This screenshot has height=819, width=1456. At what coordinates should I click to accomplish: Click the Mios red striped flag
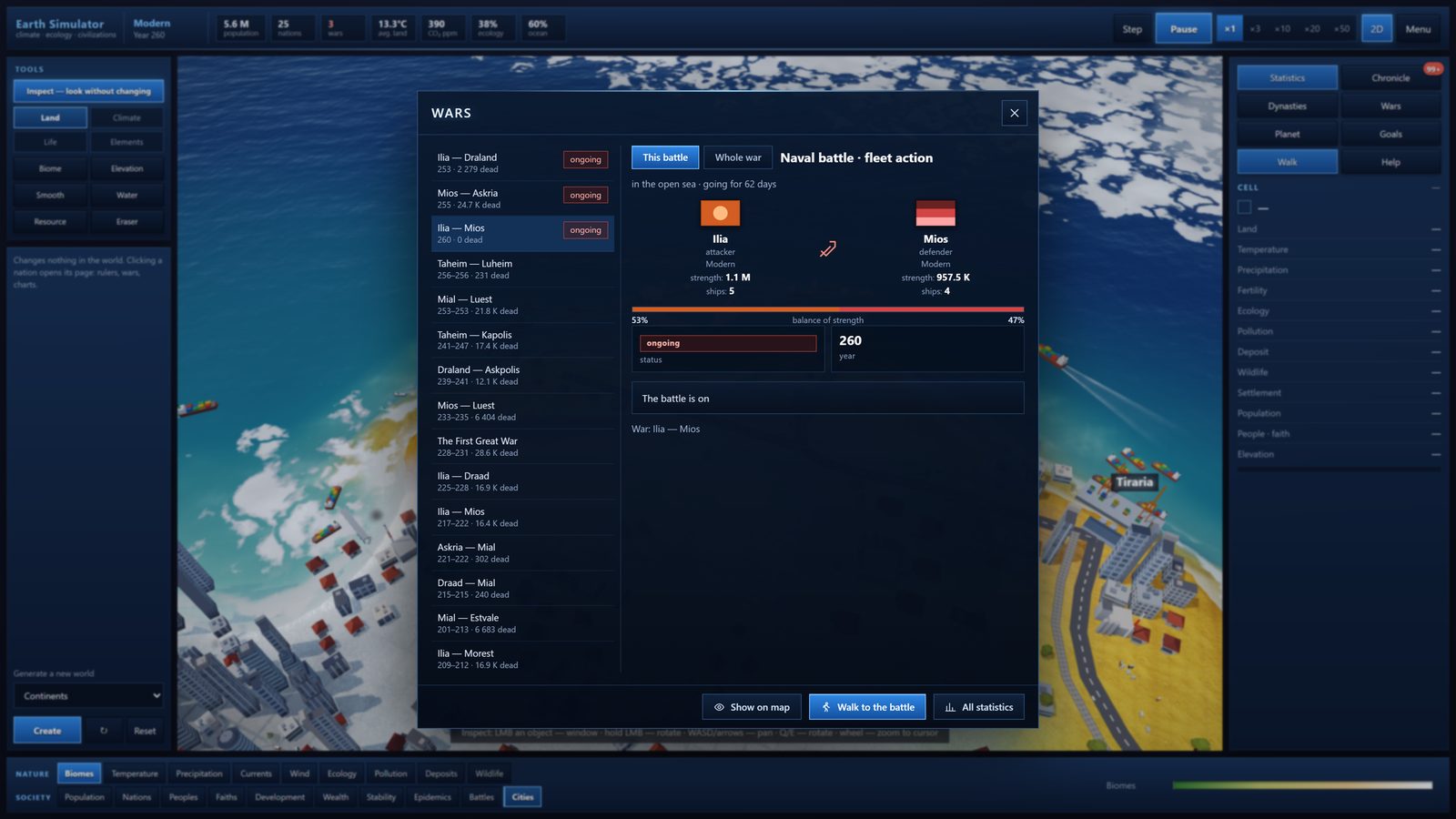tap(935, 214)
